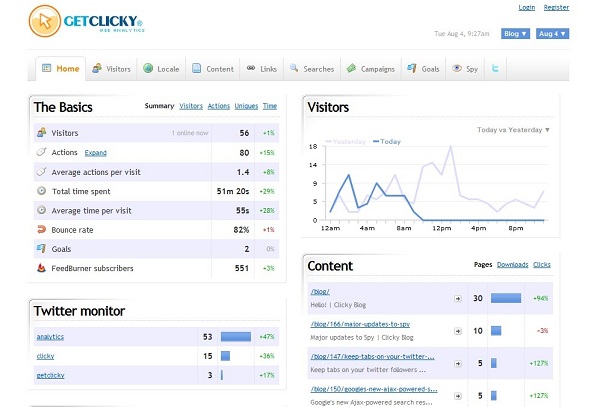Open the Content tab
Screen dimensions: 600x407
tap(213, 69)
